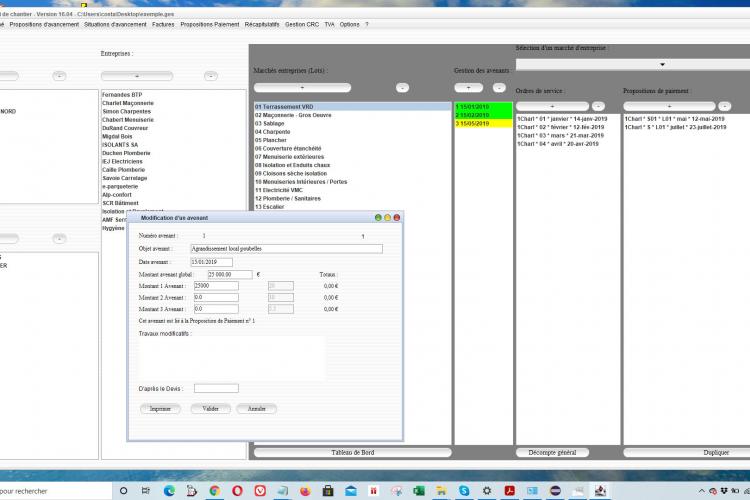The width and height of the screenshot is (750, 500).
Task: Open Microsoft Edge from the taskbar
Action: [x=169, y=490]
